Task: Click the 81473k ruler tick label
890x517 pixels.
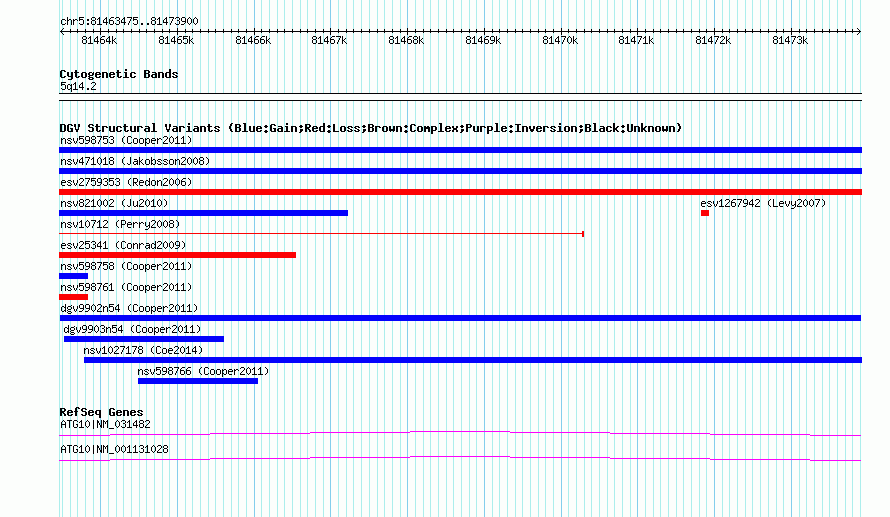Action: tap(790, 40)
